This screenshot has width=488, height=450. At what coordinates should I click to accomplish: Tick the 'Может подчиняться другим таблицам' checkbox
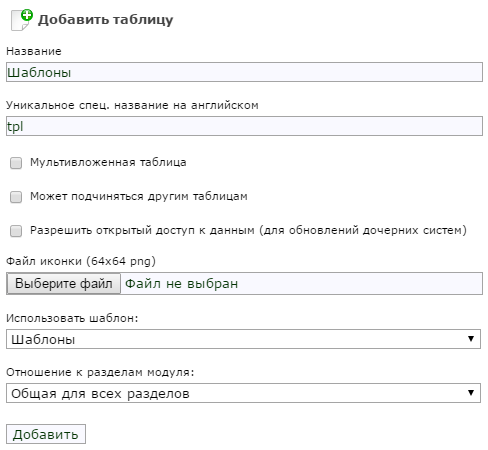[16, 197]
